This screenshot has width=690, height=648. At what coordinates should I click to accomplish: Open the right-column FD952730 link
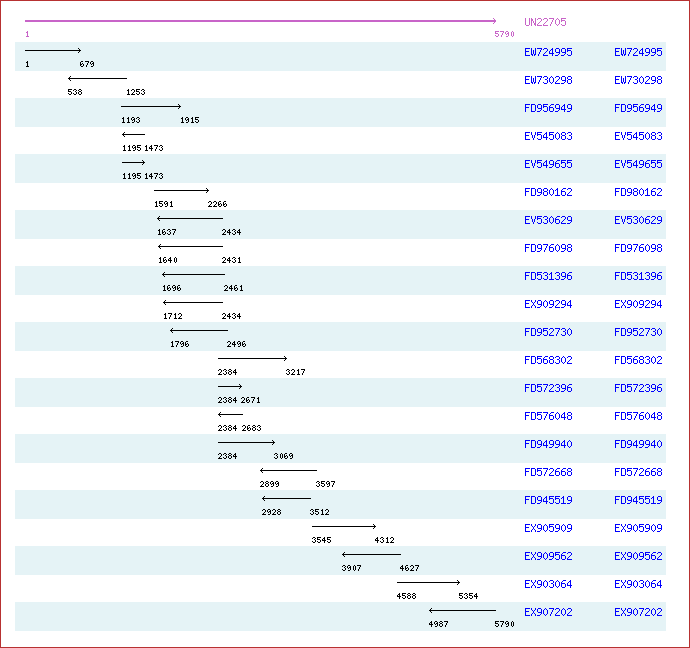[x=638, y=332]
